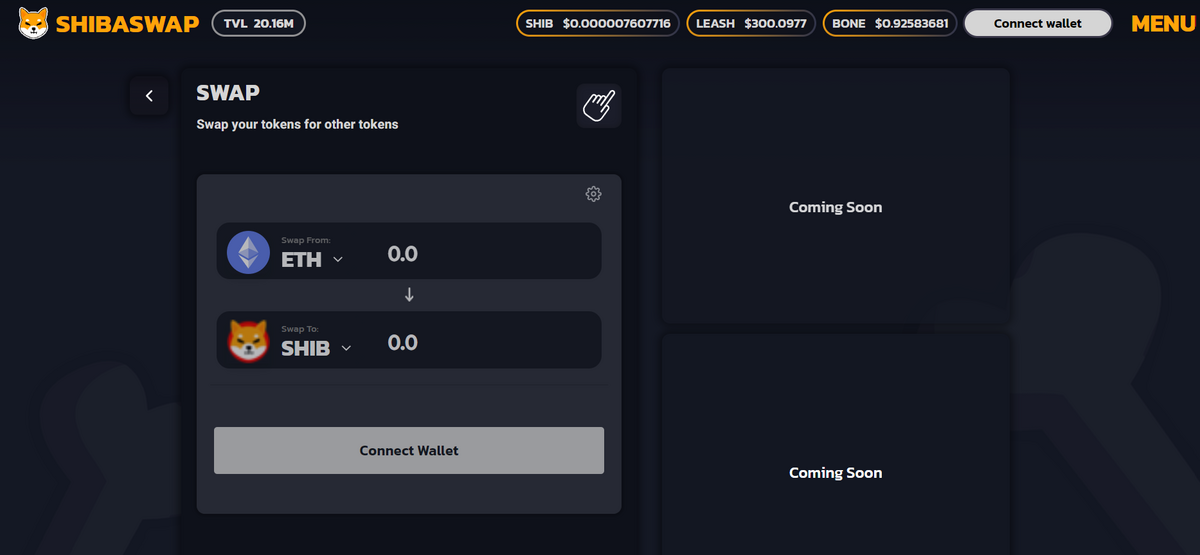Click the BONE price pill
Viewport: 1200px width, 555px height.
pyautogui.click(x=890, y=23)
